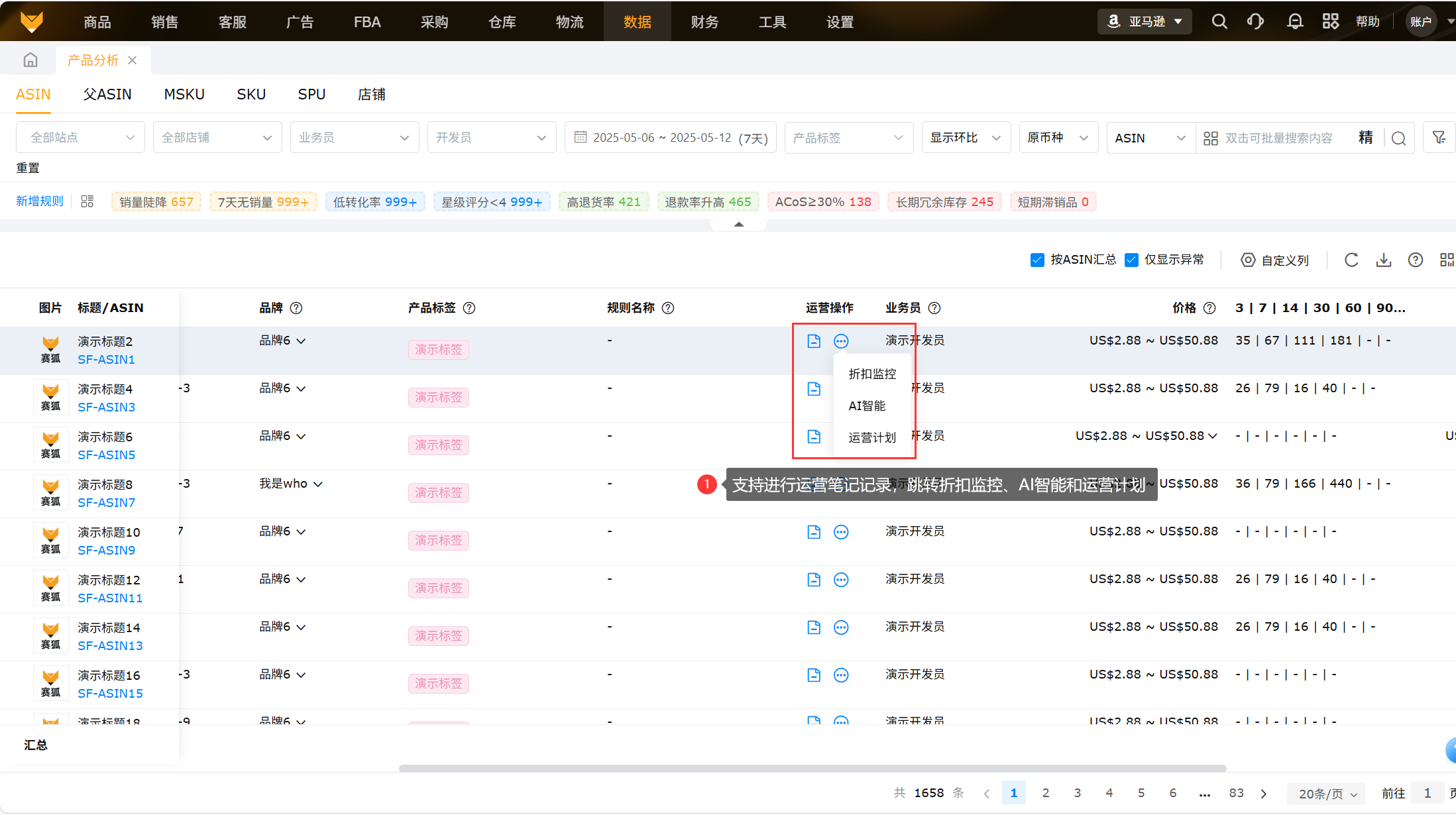Open 20条/页 page size selector
Image resolution: width=1456 pixels, height=815 pixels.
pos(1327,793)
